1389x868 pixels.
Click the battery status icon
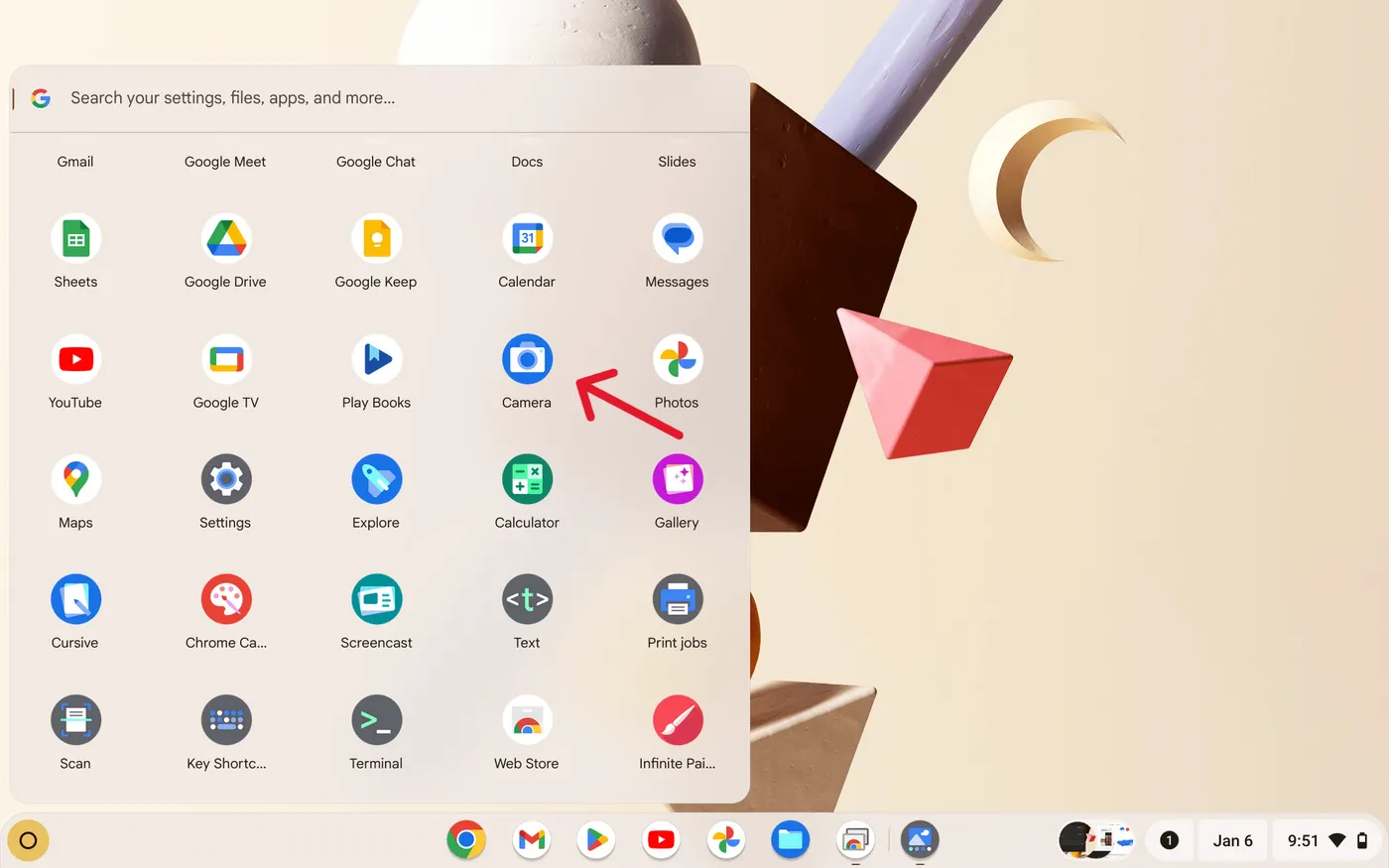pyautogui.click(x=1363, y=840)
